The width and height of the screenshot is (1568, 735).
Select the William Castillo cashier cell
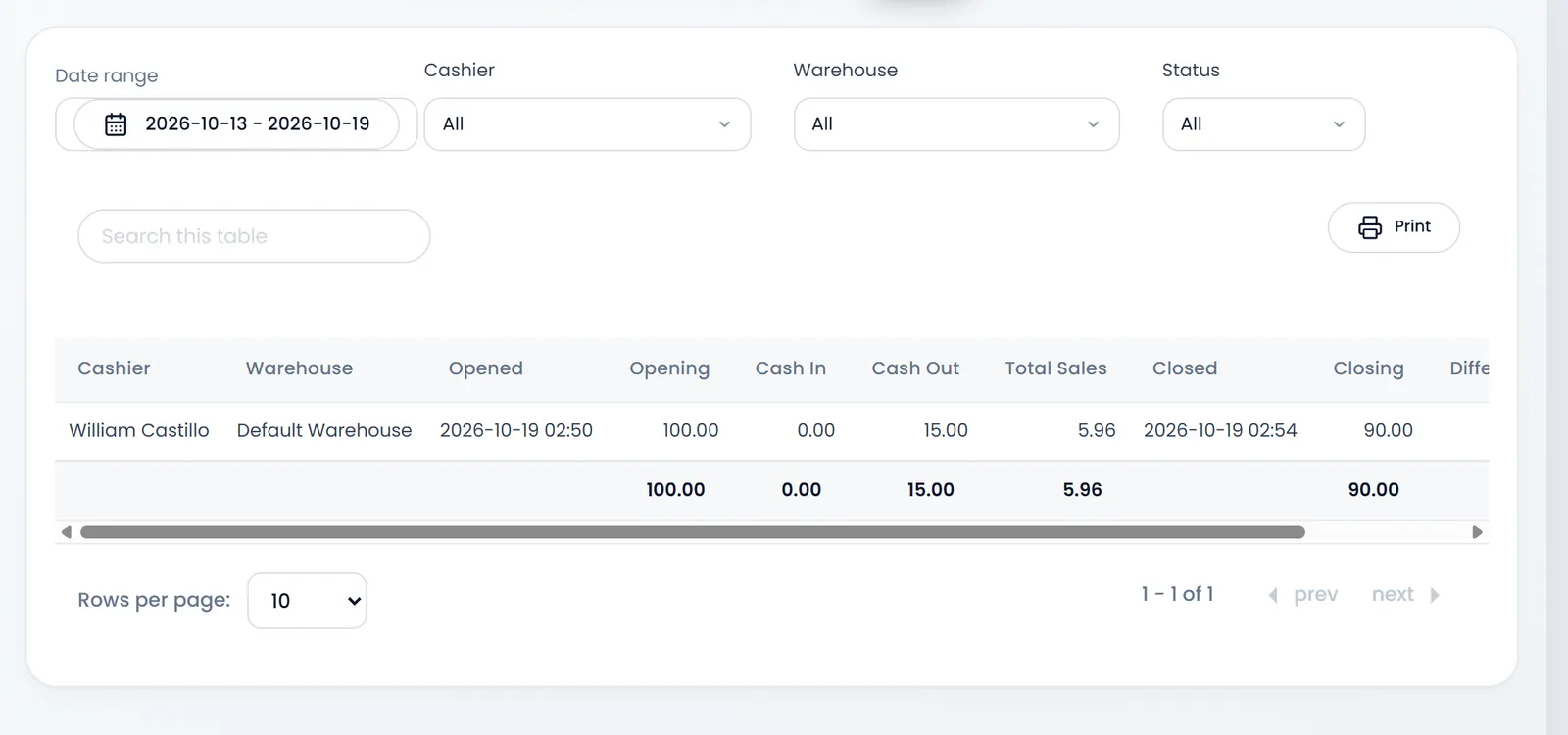coord(139,430)
